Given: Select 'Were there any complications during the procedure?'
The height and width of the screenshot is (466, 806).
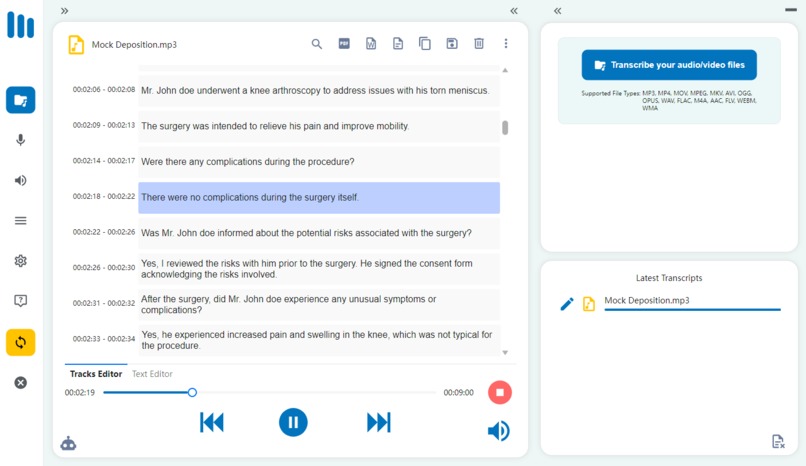Looking at the screenshot, I should click(319, 162).
